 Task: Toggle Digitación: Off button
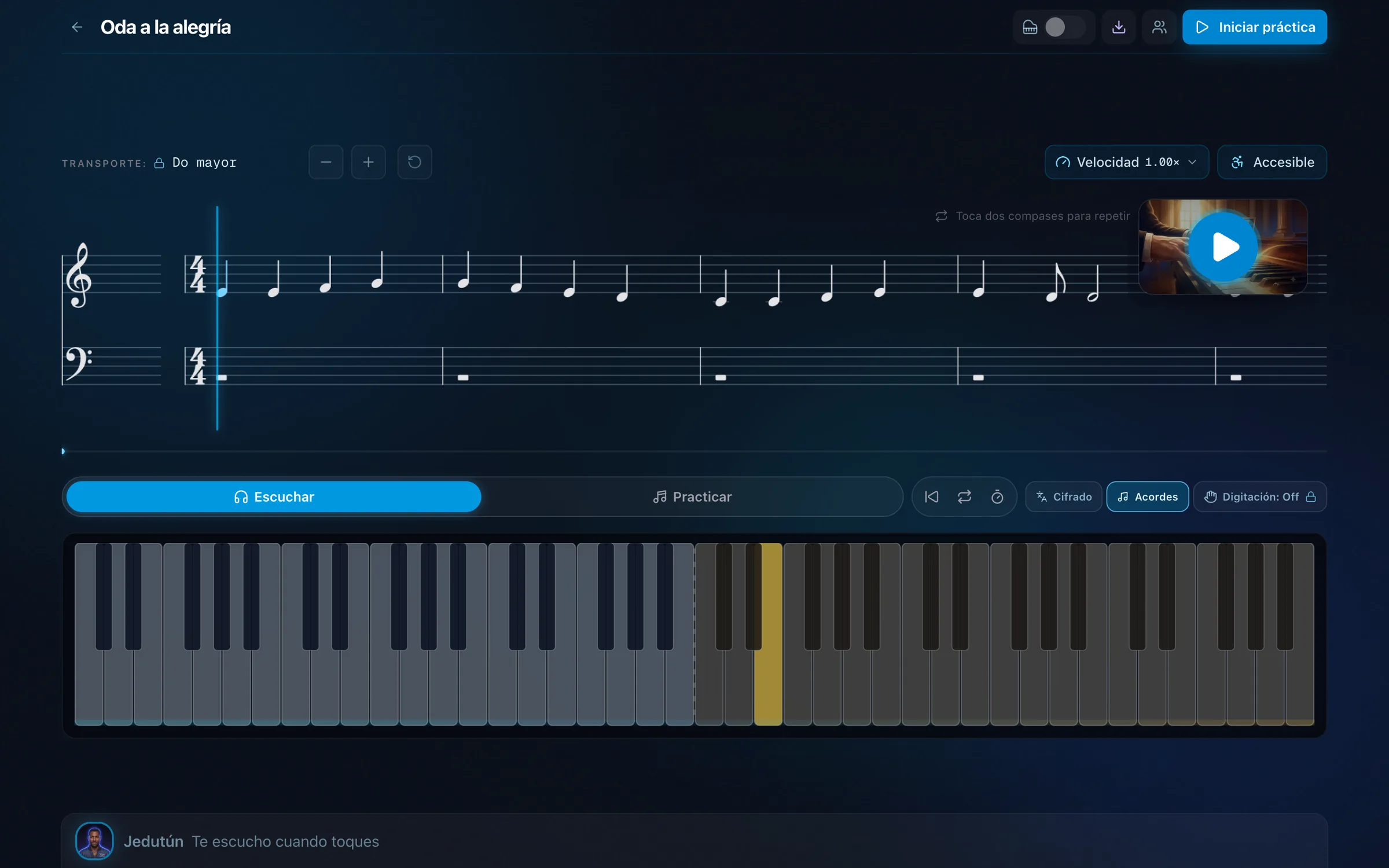1260,496
